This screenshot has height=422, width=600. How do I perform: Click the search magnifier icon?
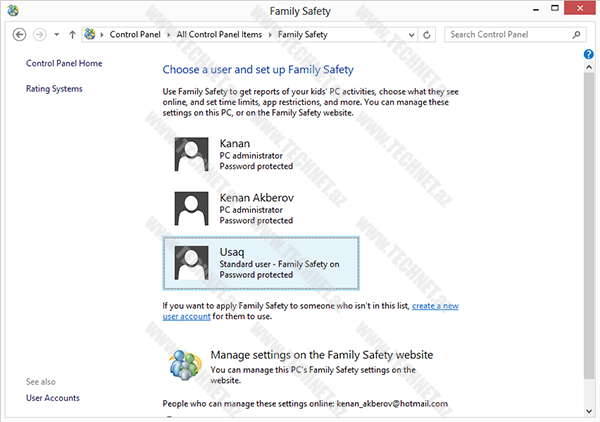tap(576, 35)
